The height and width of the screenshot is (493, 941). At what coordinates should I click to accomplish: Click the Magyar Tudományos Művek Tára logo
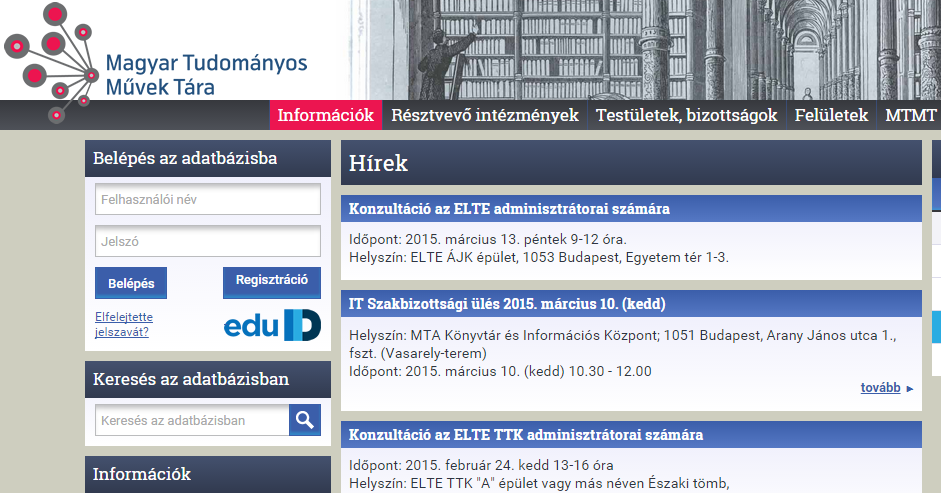pyautogui.click(x=156, y=63)
